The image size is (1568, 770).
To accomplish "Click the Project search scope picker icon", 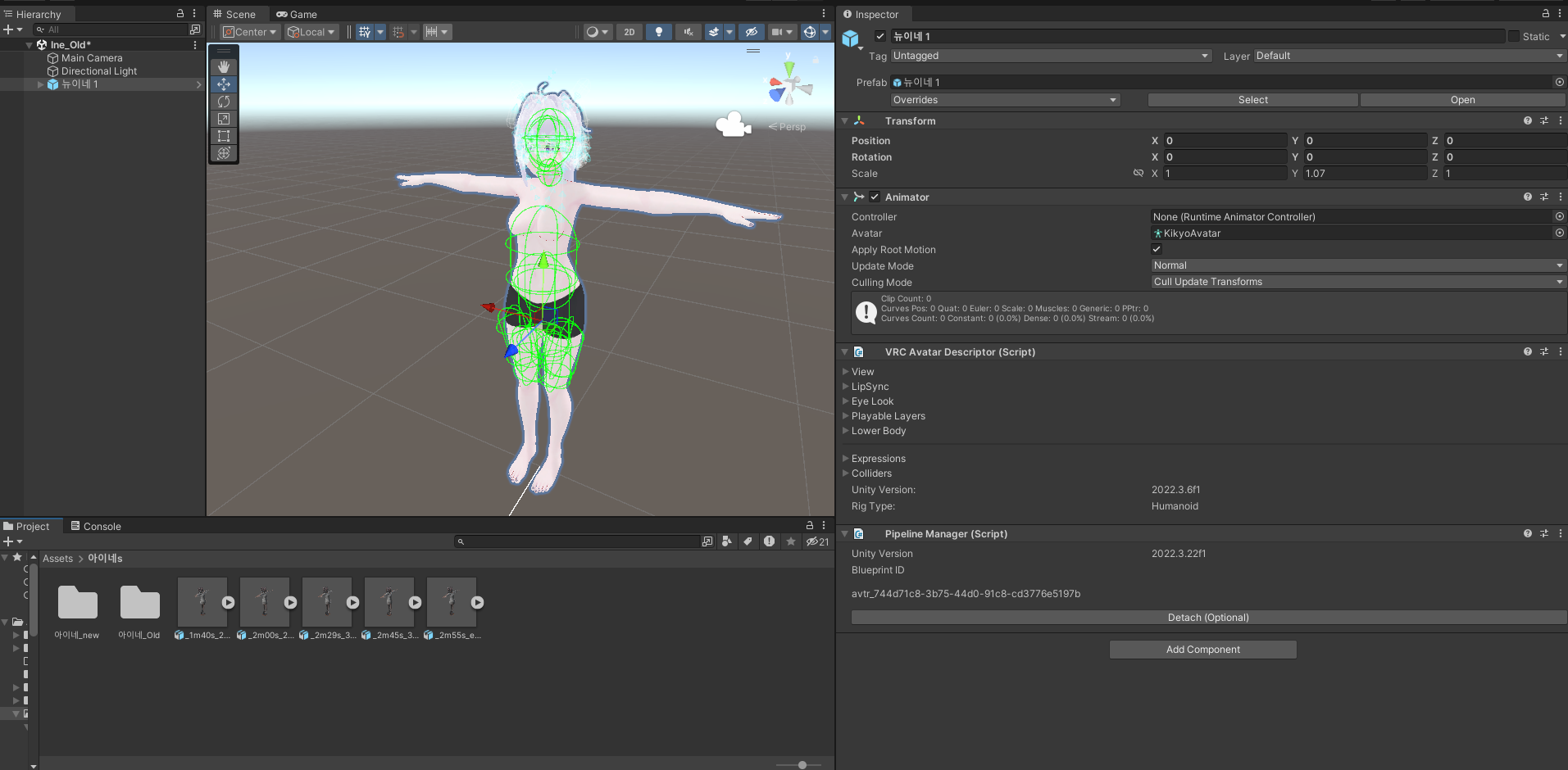I will (707, 541).
